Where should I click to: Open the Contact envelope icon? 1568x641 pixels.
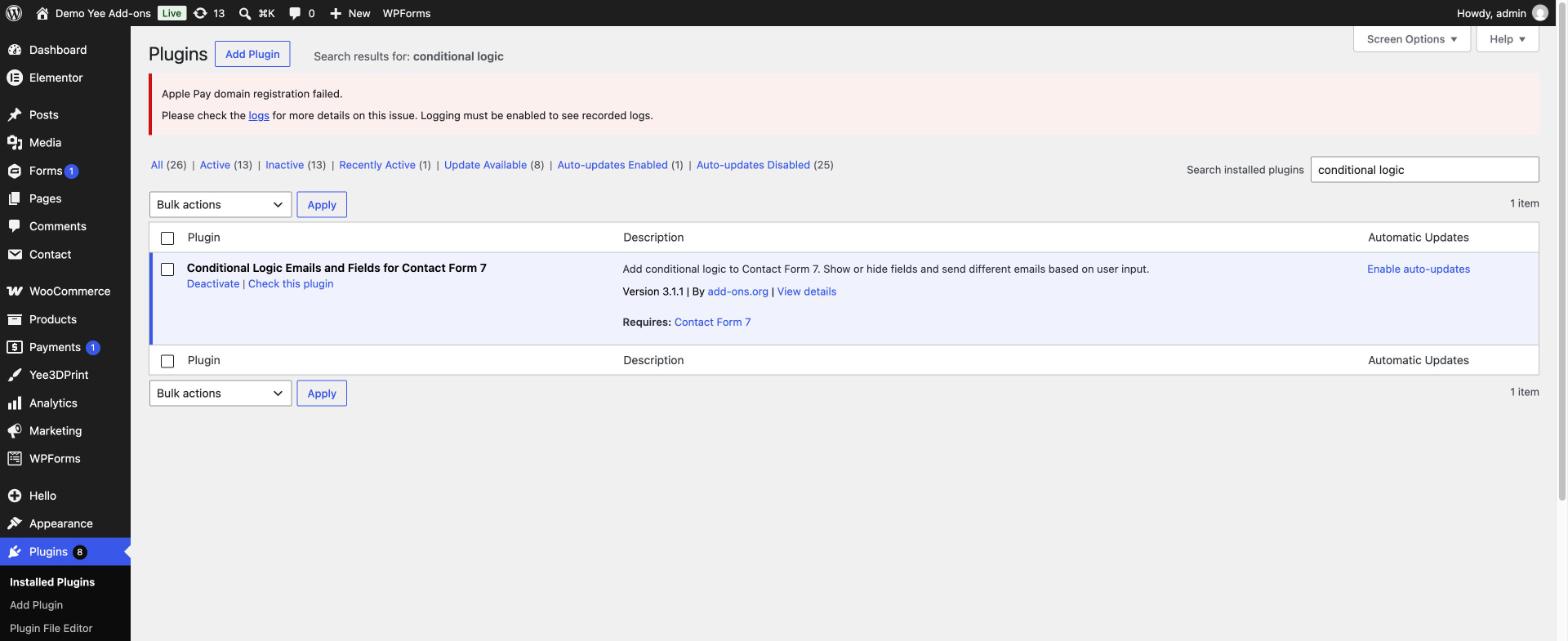(x=14, y=255)
